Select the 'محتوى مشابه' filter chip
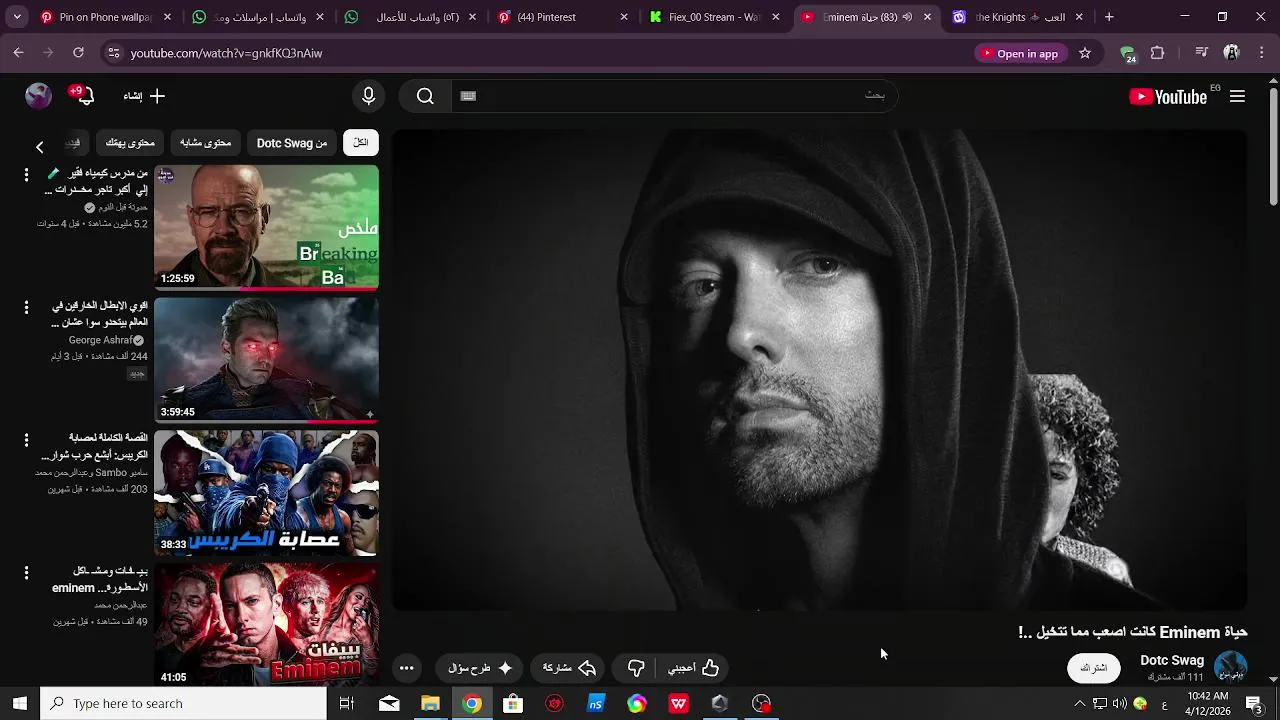This screenshot has height=720, width=1280. coord(205,143)
